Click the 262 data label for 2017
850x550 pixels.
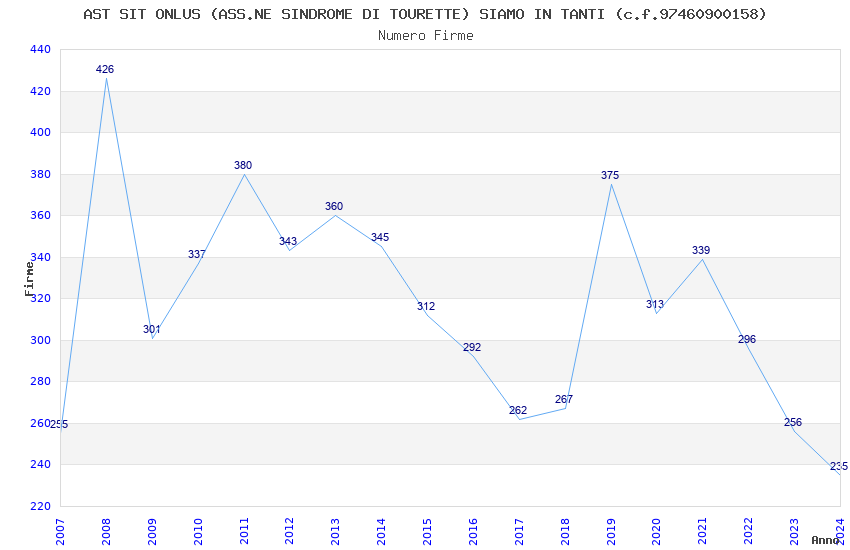click(518, 410)
